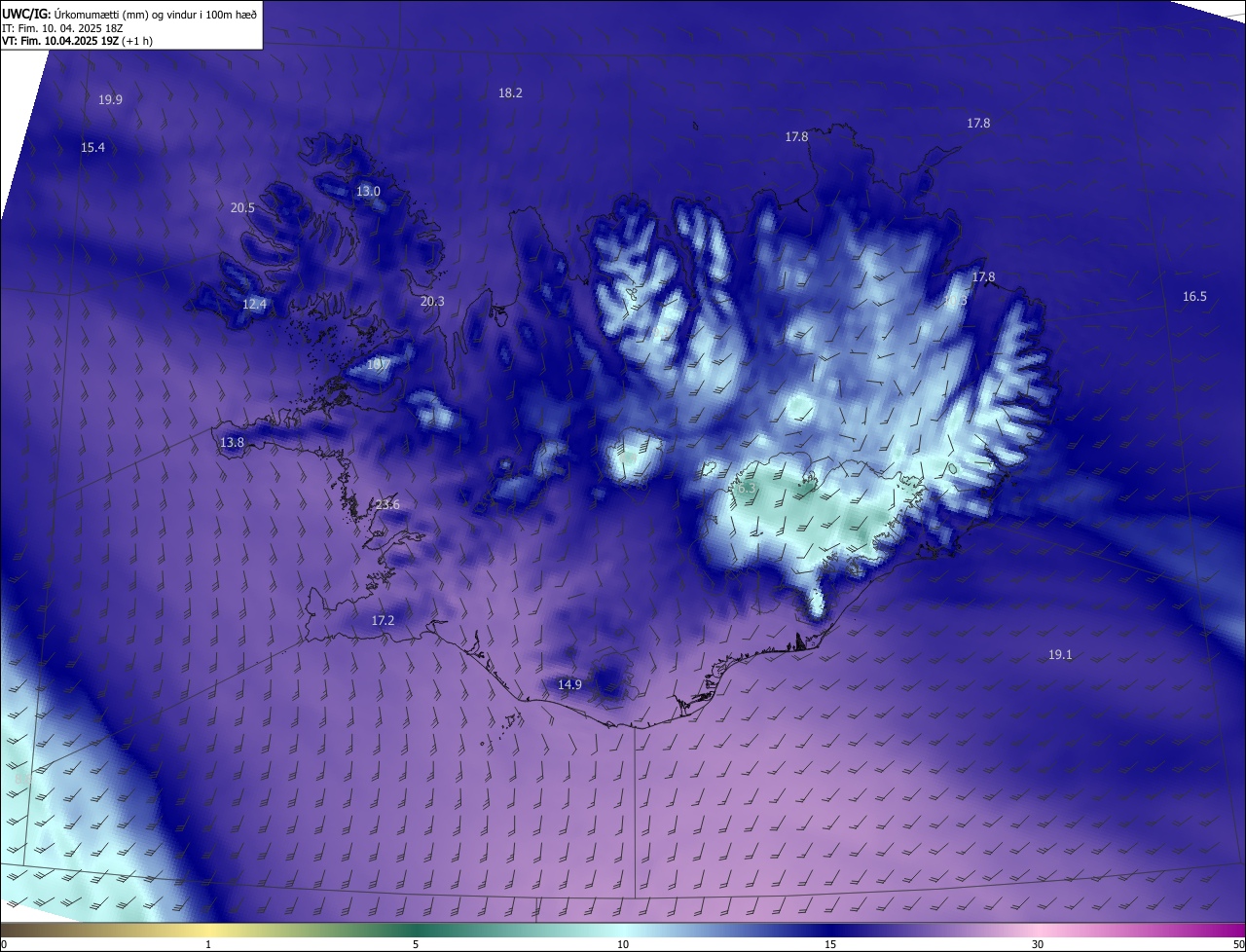Image resolution: width=1246 pixels, height=952 pixels.
Task: Click the 19.1 value label
Action: tap(1060, 654)
